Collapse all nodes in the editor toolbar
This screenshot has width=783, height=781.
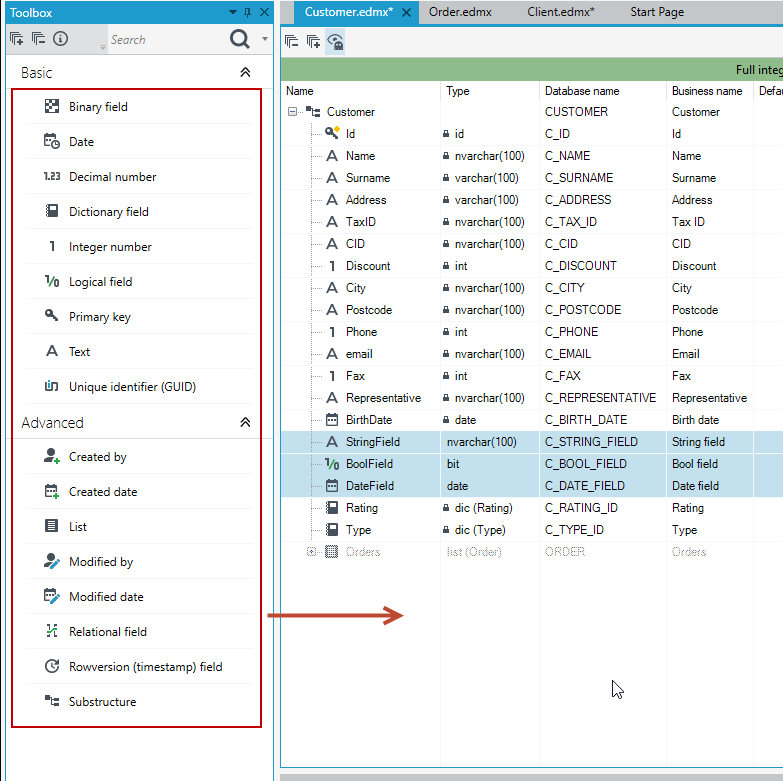coord(292,41)
